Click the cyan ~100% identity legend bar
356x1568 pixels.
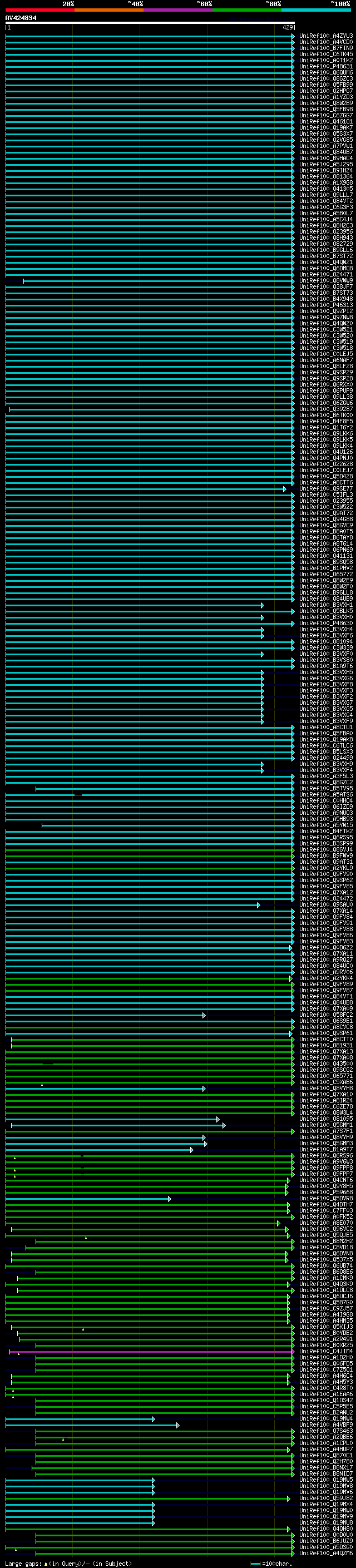pyautogui.click(x=316, y=10)
